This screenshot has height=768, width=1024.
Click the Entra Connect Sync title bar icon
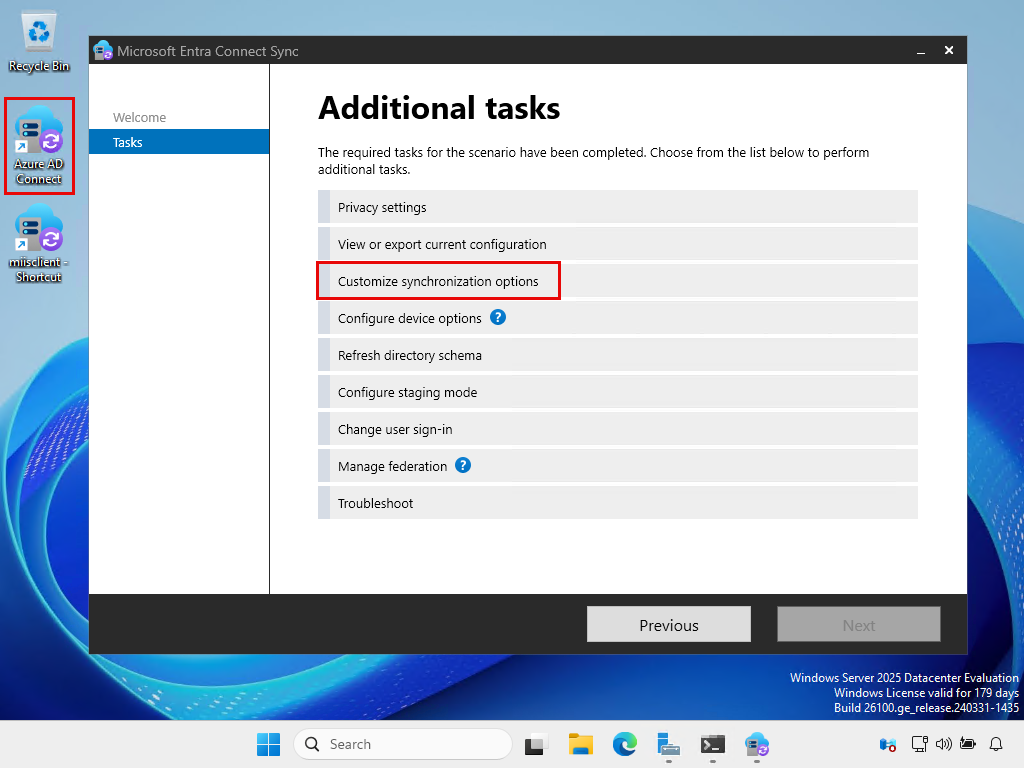click(103, 50)
